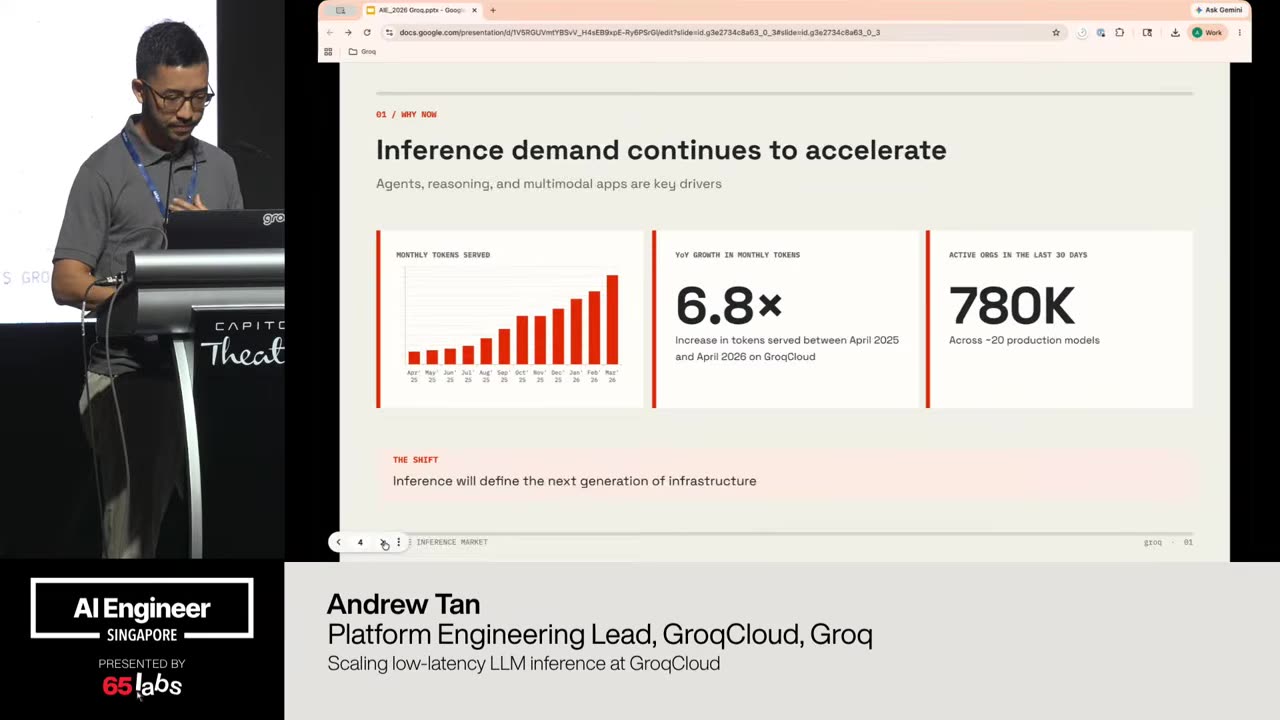The image size is (1280, 720).
Task: Click the extension icon left of Extensions puzzle
Action: (1101, 32)
